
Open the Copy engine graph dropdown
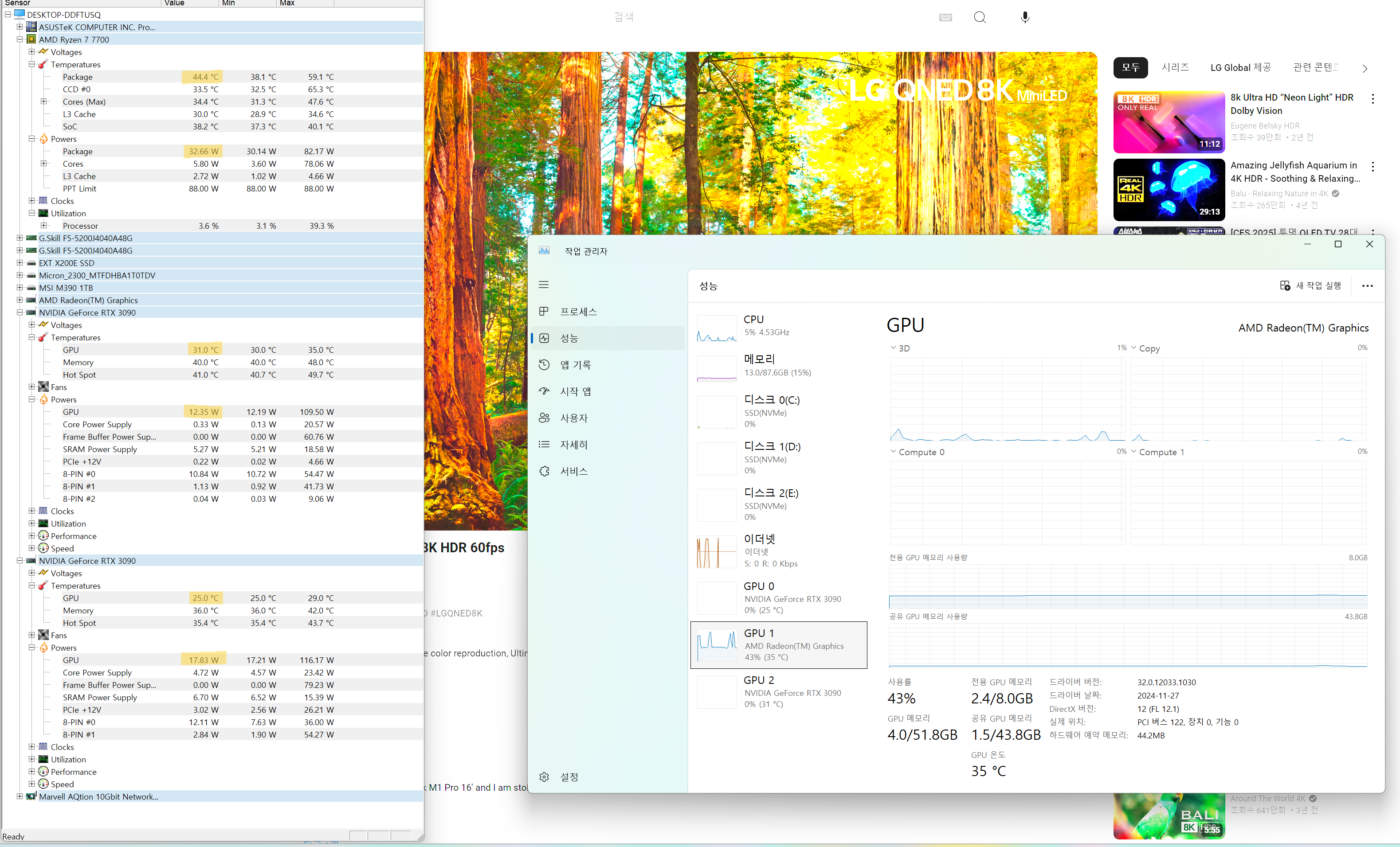1133,348
